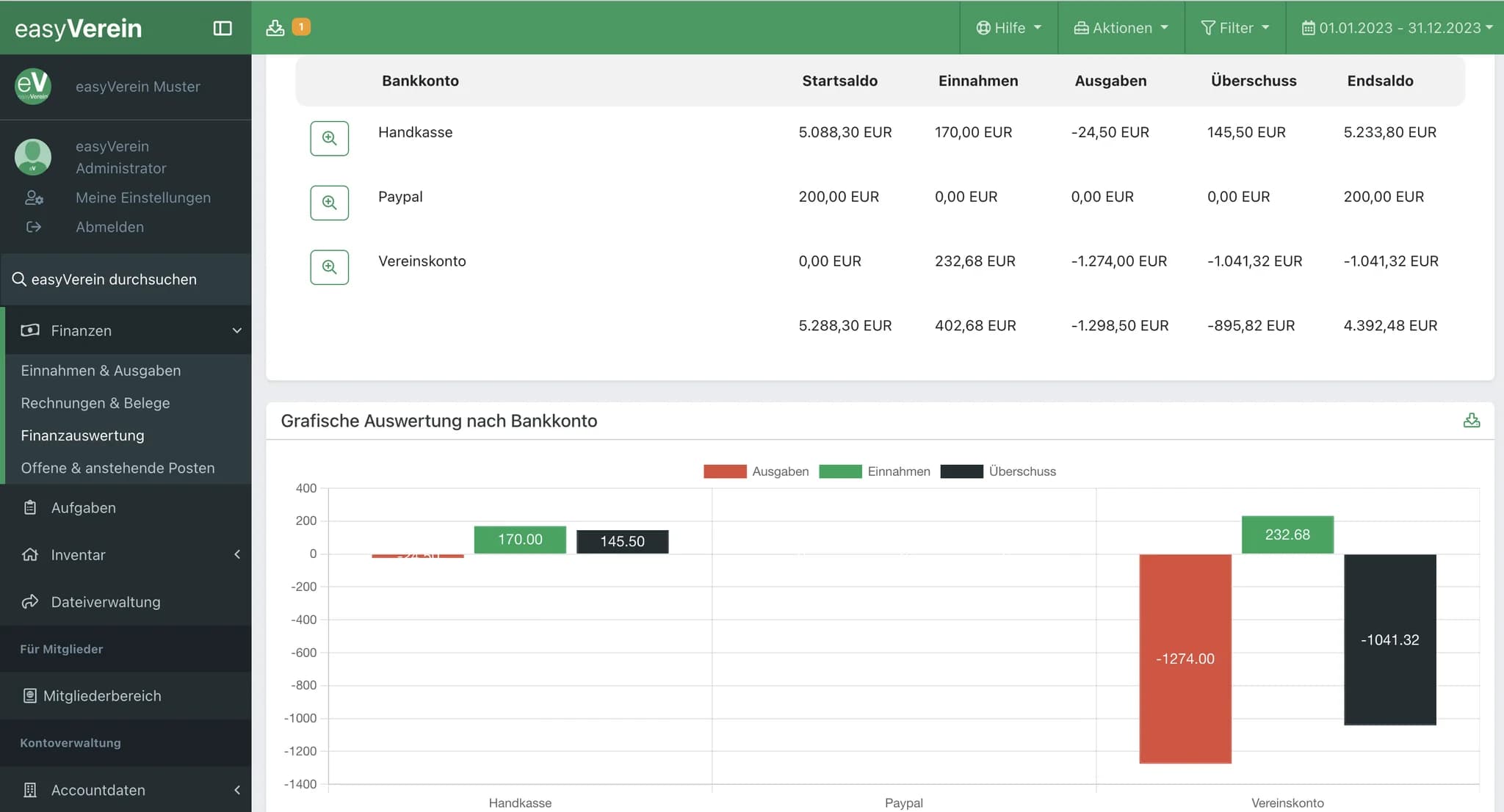Open Paypal details with magnifier icon

[x=330, y=203]
